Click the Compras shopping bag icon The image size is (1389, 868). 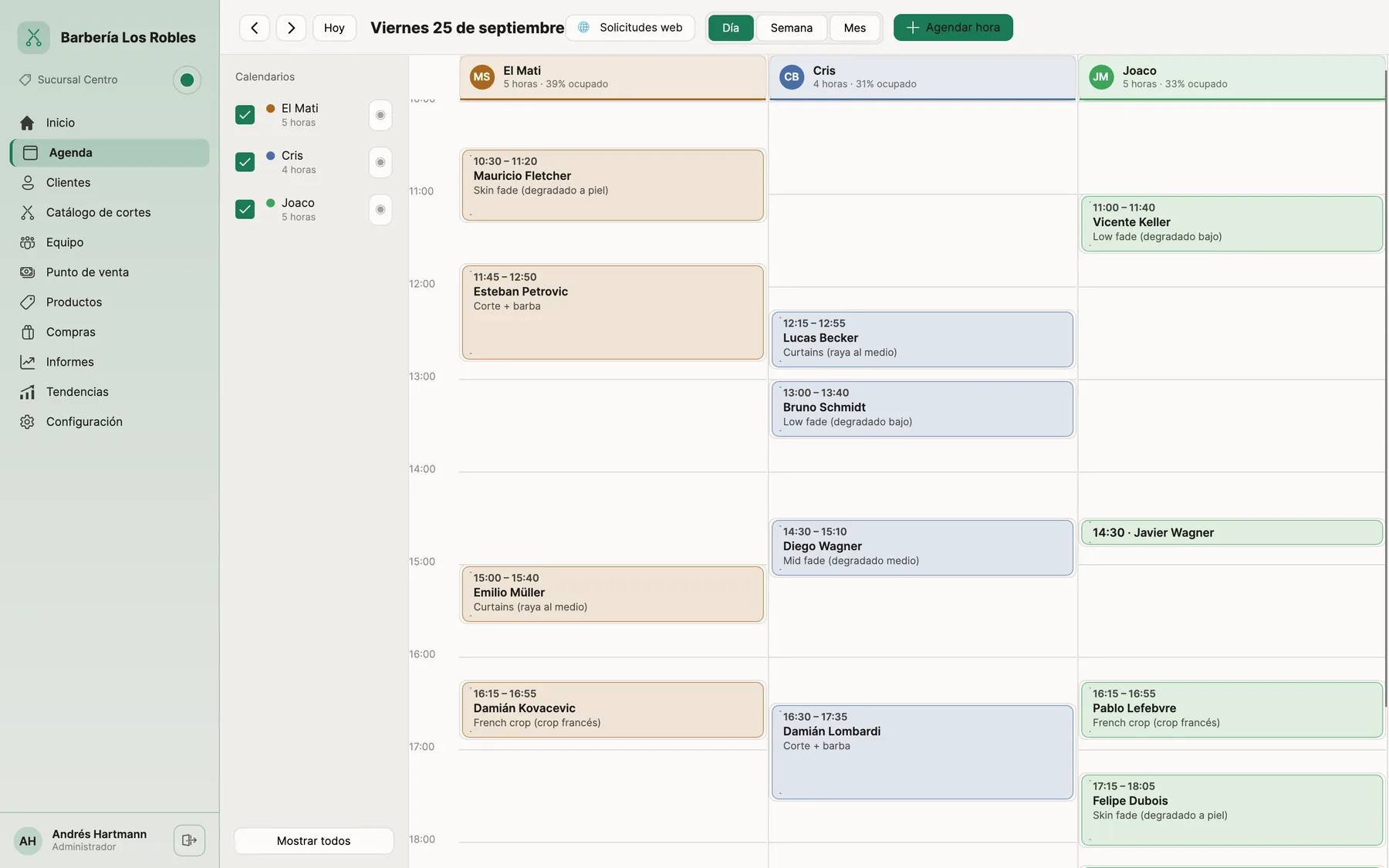coord(27,332)
